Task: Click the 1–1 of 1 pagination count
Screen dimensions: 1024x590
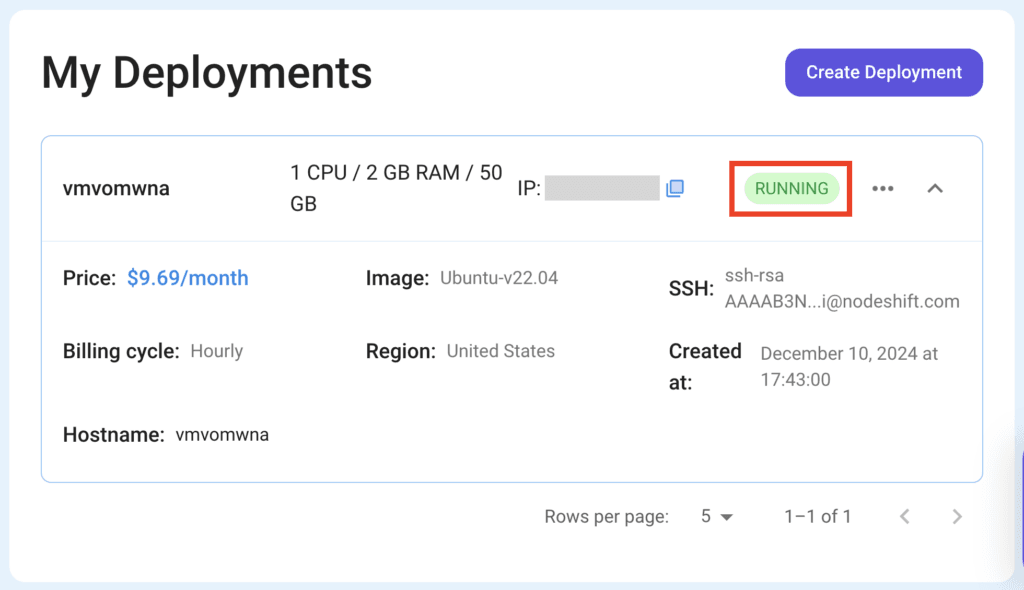Action: [x=817, y=517]
